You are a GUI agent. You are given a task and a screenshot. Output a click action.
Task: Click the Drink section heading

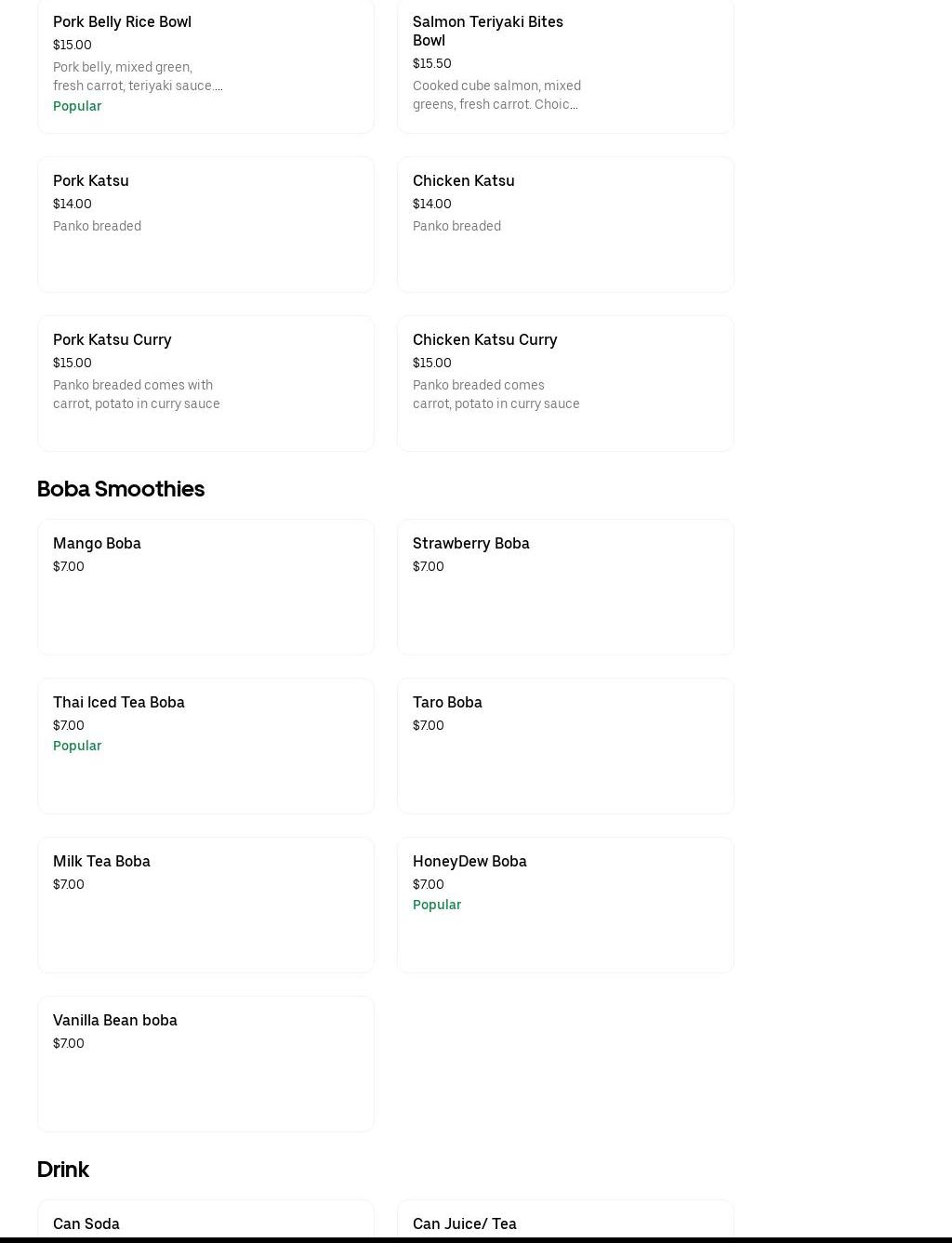(63, 1170)
